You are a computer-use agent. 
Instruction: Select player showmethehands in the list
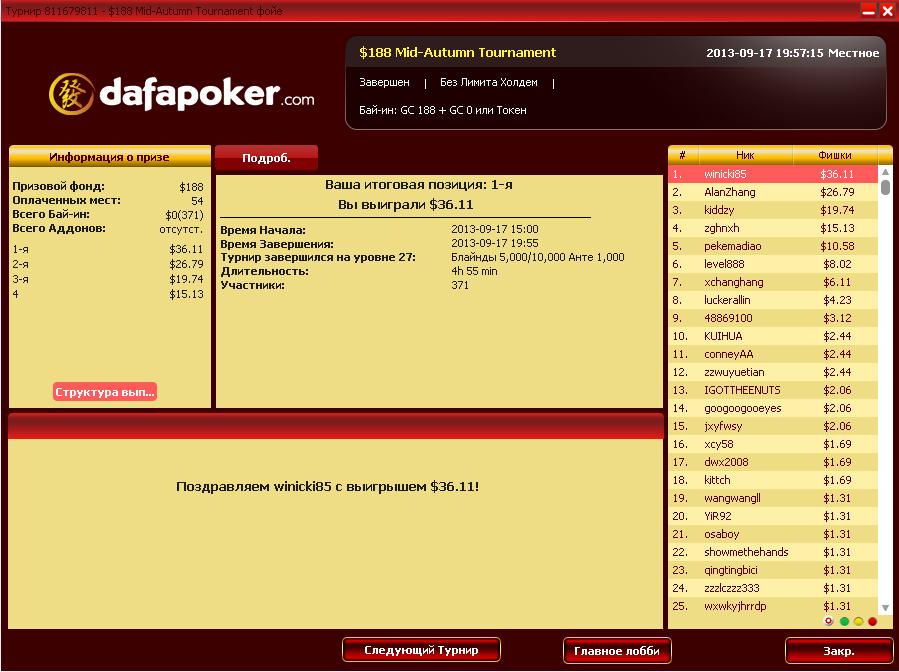773,552
